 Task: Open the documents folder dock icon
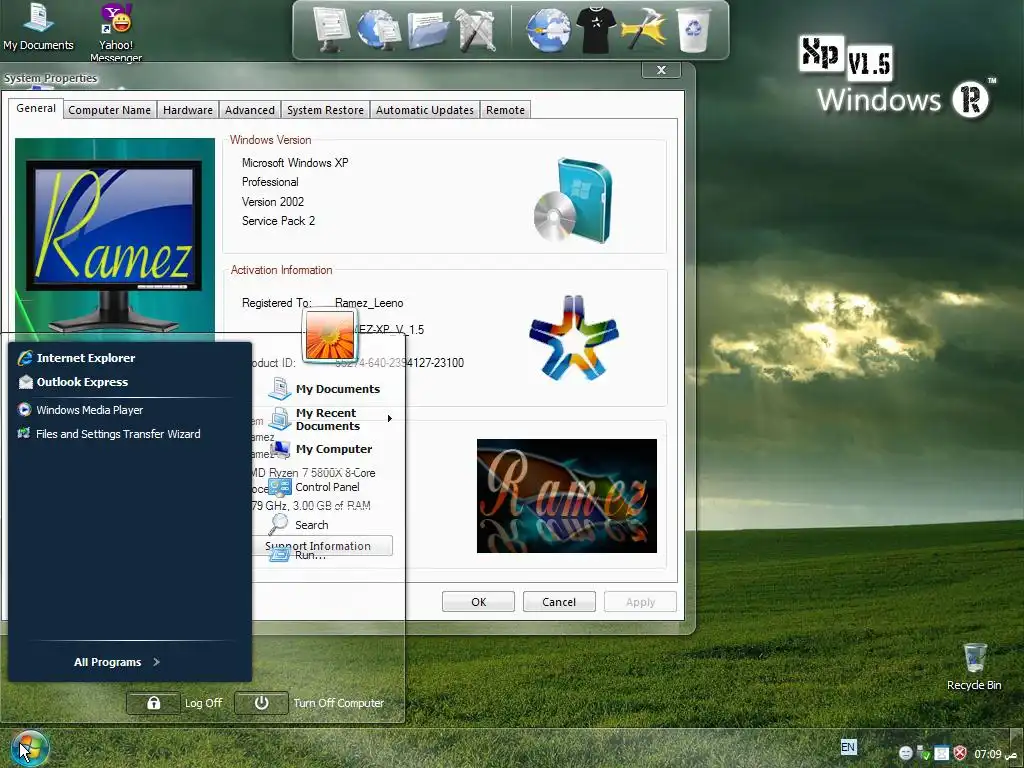[428, 31]
